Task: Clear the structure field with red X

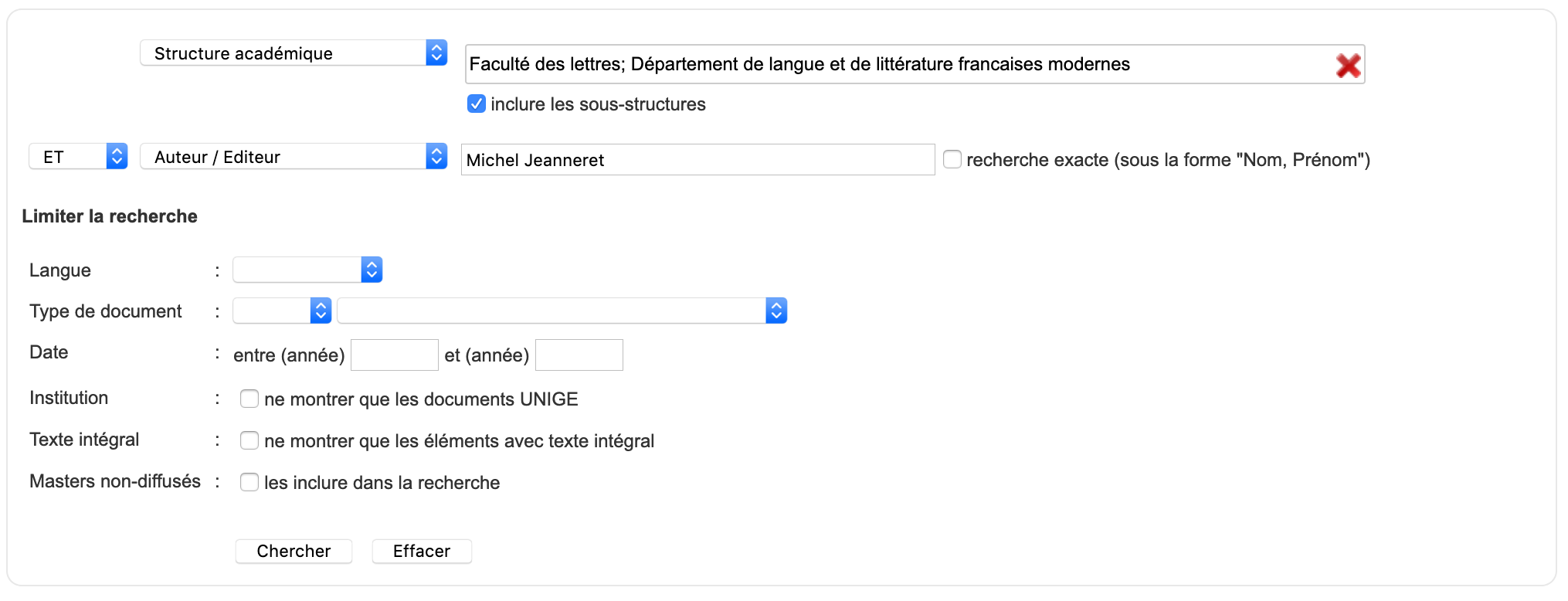Action: click(x=1348, y=66)
